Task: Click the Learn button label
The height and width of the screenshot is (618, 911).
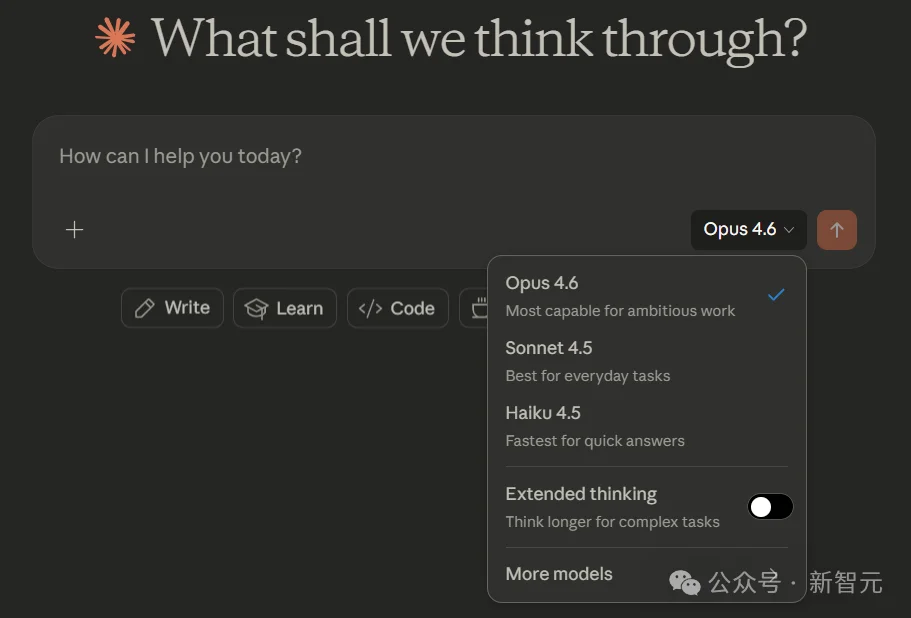Action: (299, 308)
